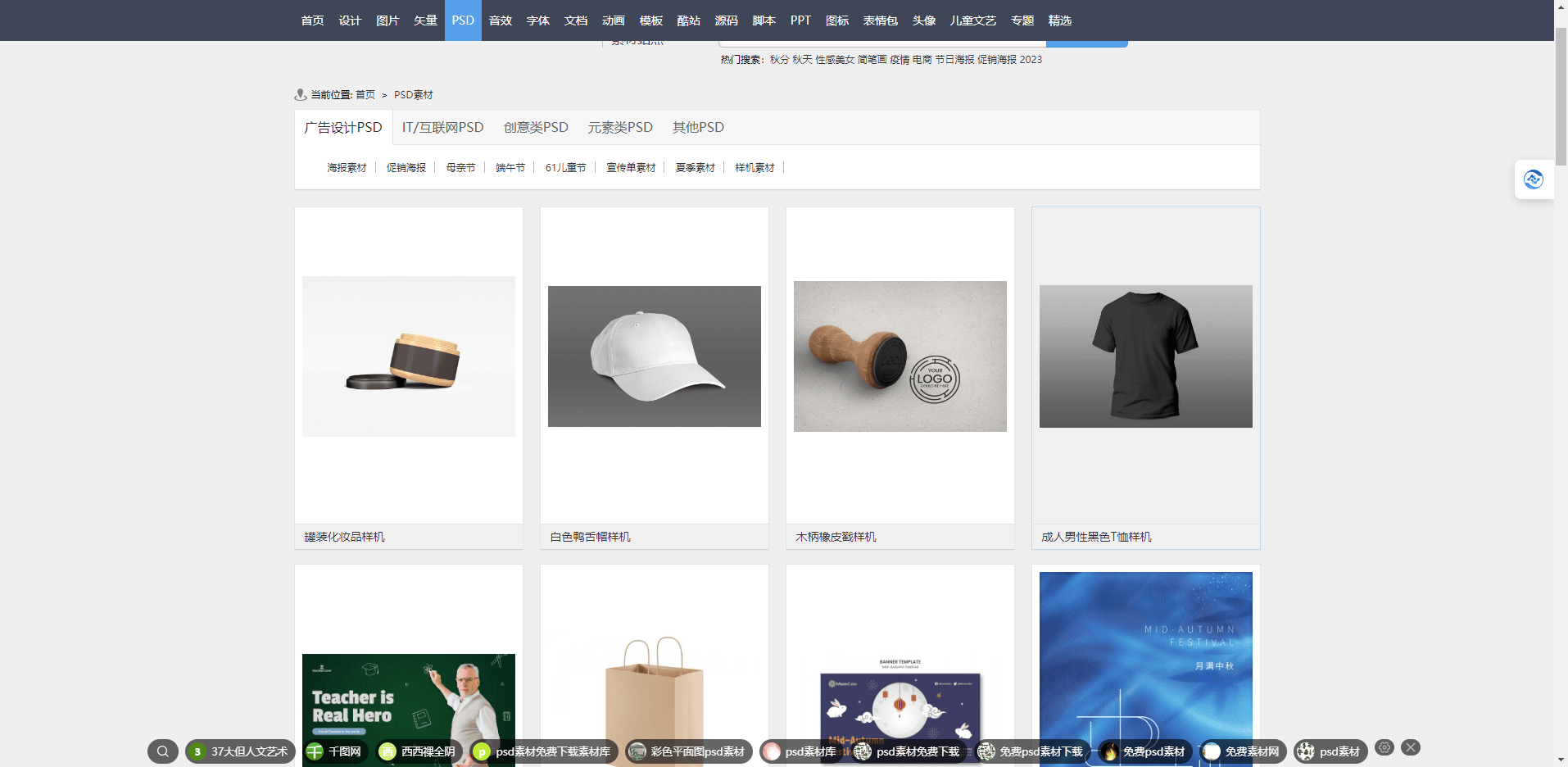Go to 首页 via the breadcrumb link

click(x=364, y=94)
